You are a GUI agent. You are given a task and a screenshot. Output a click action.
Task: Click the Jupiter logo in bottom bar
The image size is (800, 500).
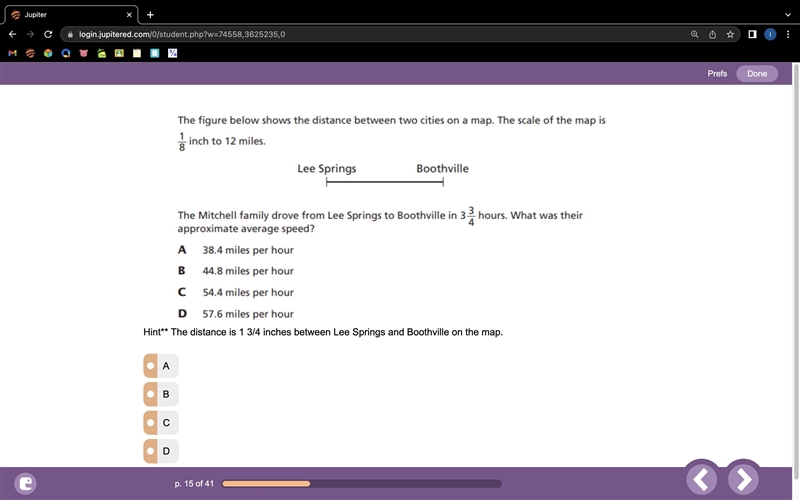tap(26, 483)
